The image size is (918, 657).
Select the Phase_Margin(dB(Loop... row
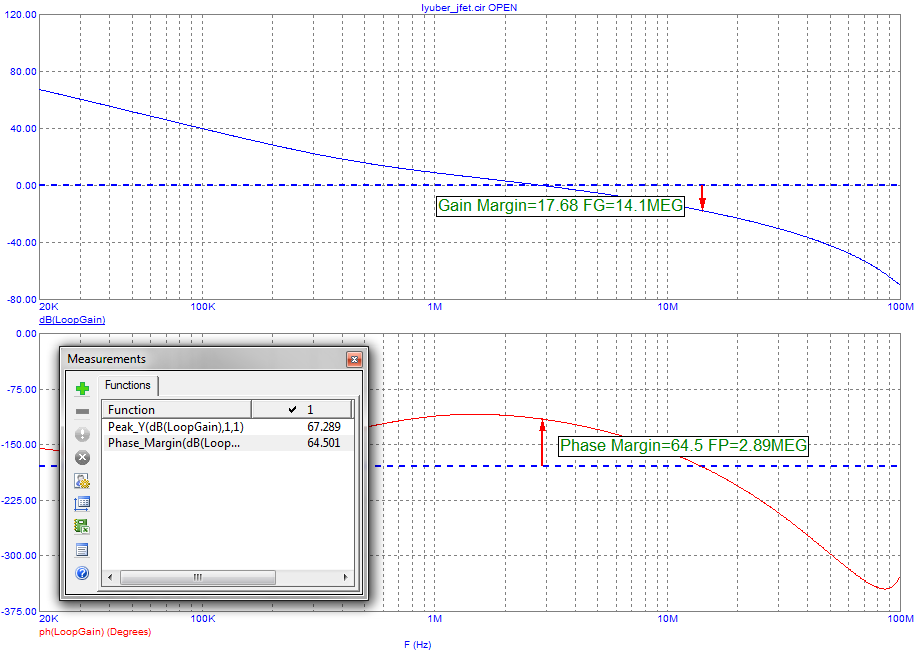(x=228, y=443)
